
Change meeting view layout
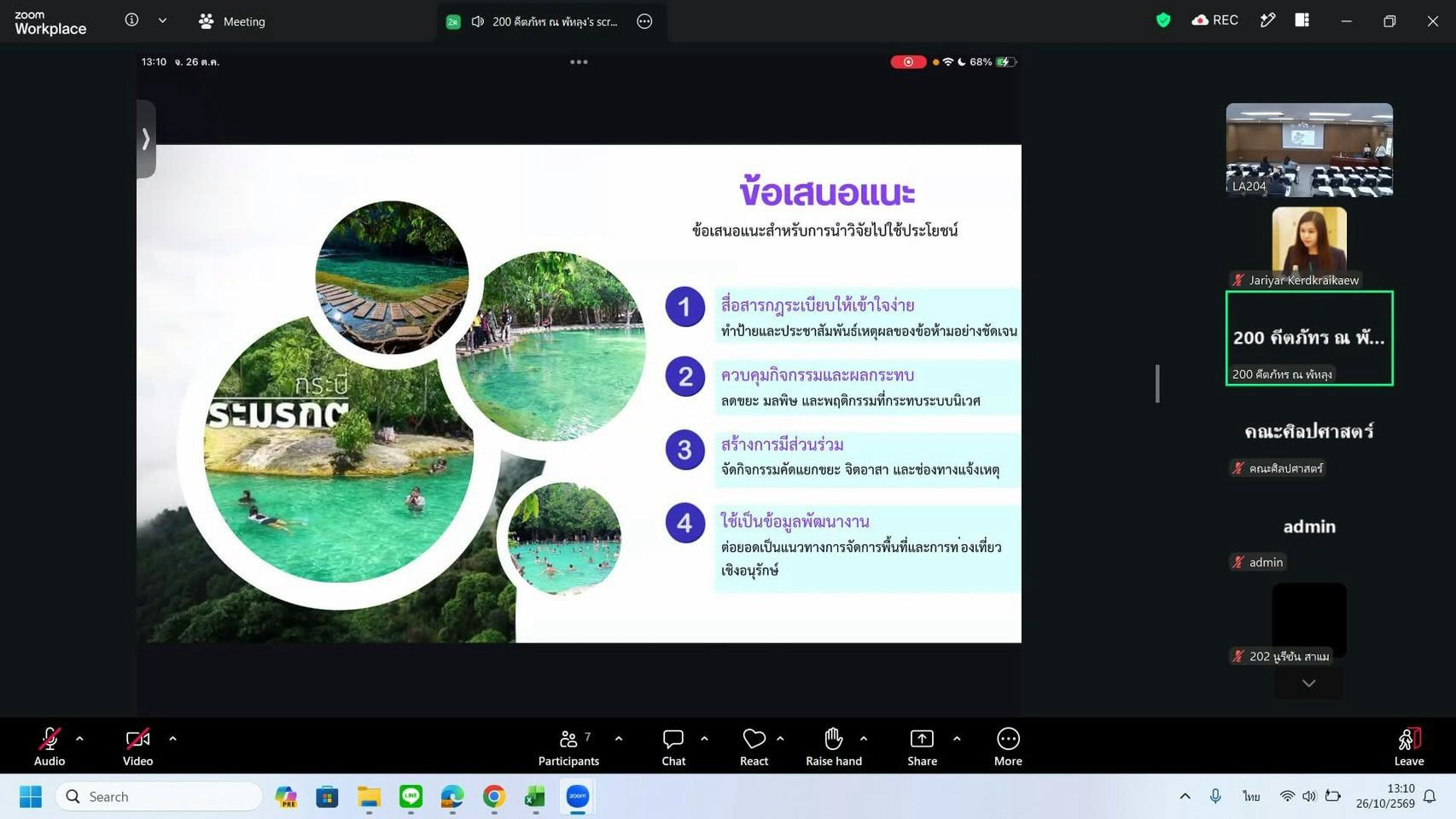click(1302, 20)
